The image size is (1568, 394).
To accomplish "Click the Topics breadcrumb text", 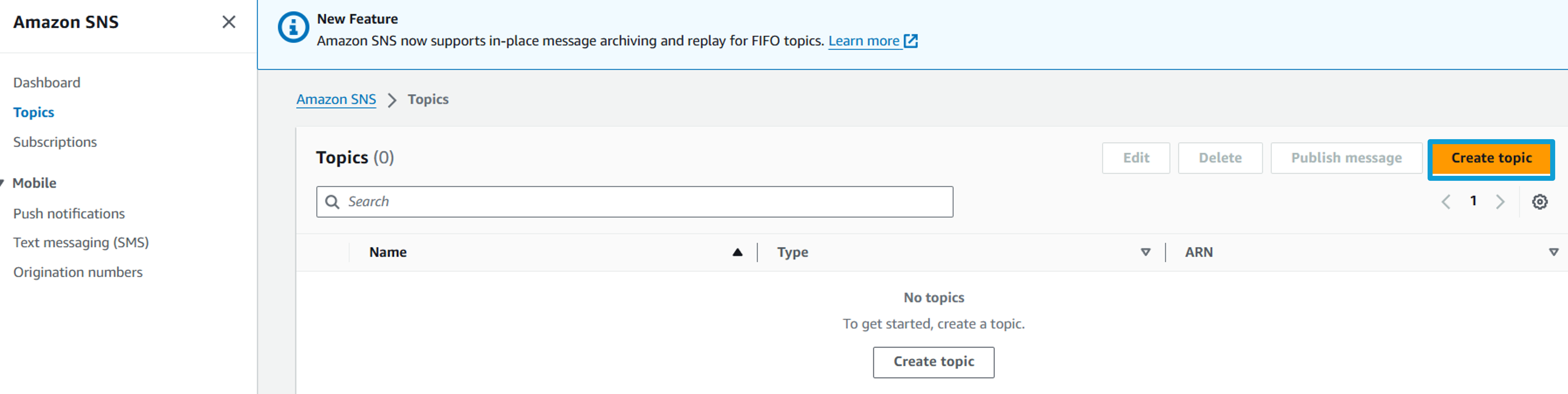I will pos(428,100).
